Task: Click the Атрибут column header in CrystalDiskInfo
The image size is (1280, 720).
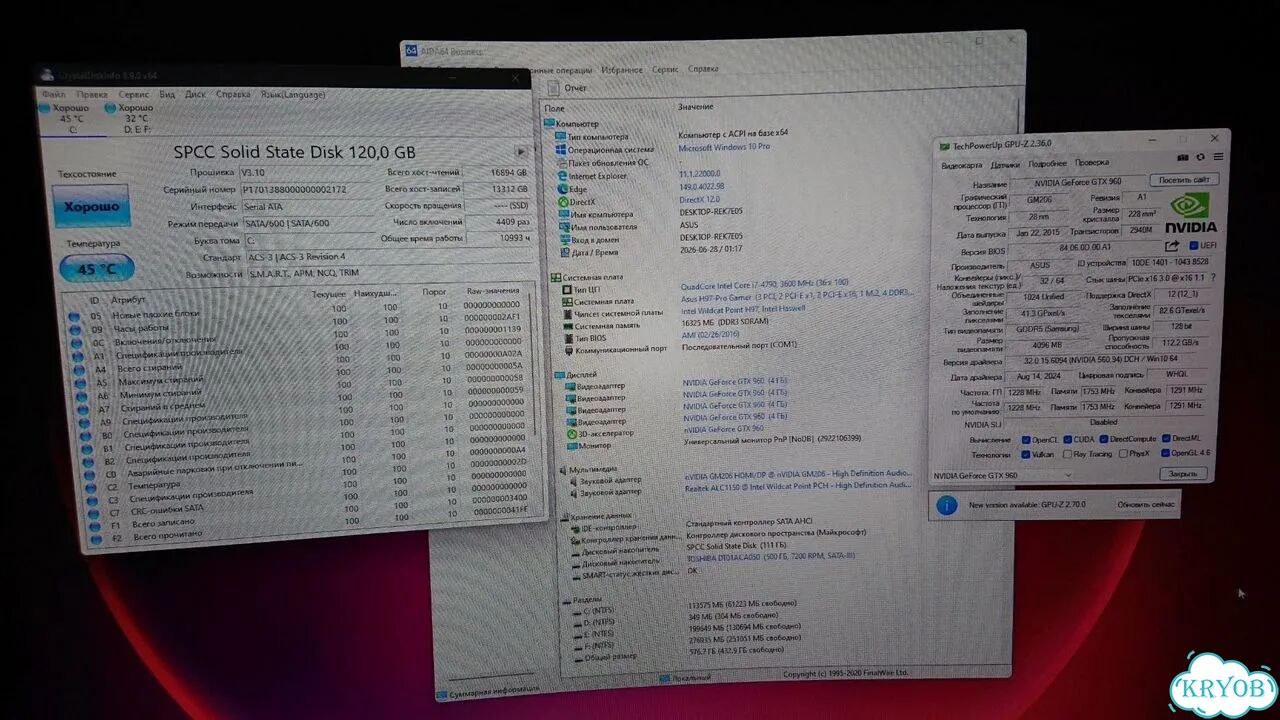Action: [x=129, y=300]
